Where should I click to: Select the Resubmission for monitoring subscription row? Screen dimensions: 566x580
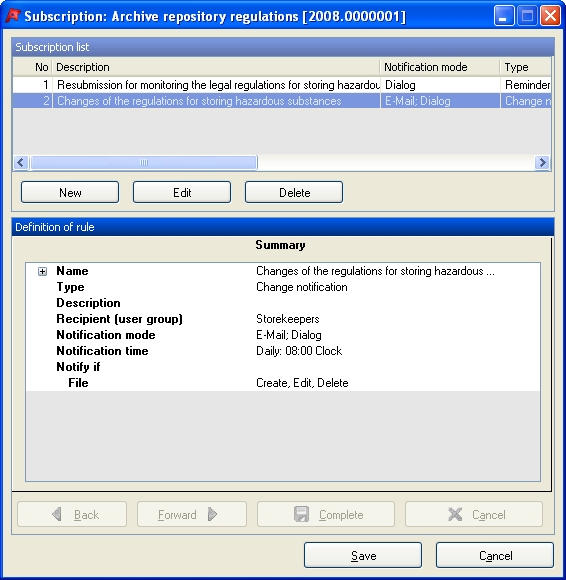[x=282, y=85]
